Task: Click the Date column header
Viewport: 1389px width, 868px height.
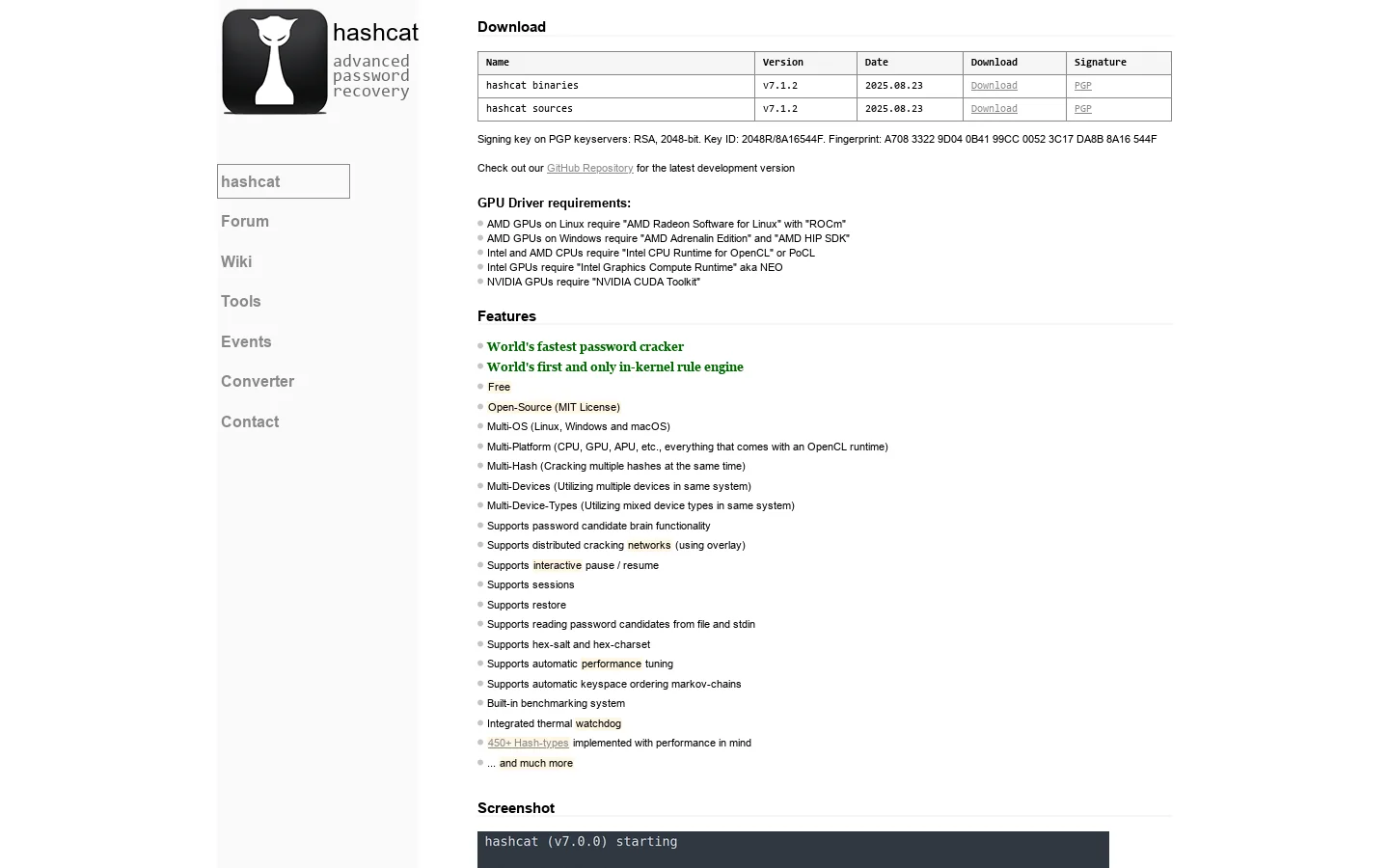Action: click(x=910, y=63)
